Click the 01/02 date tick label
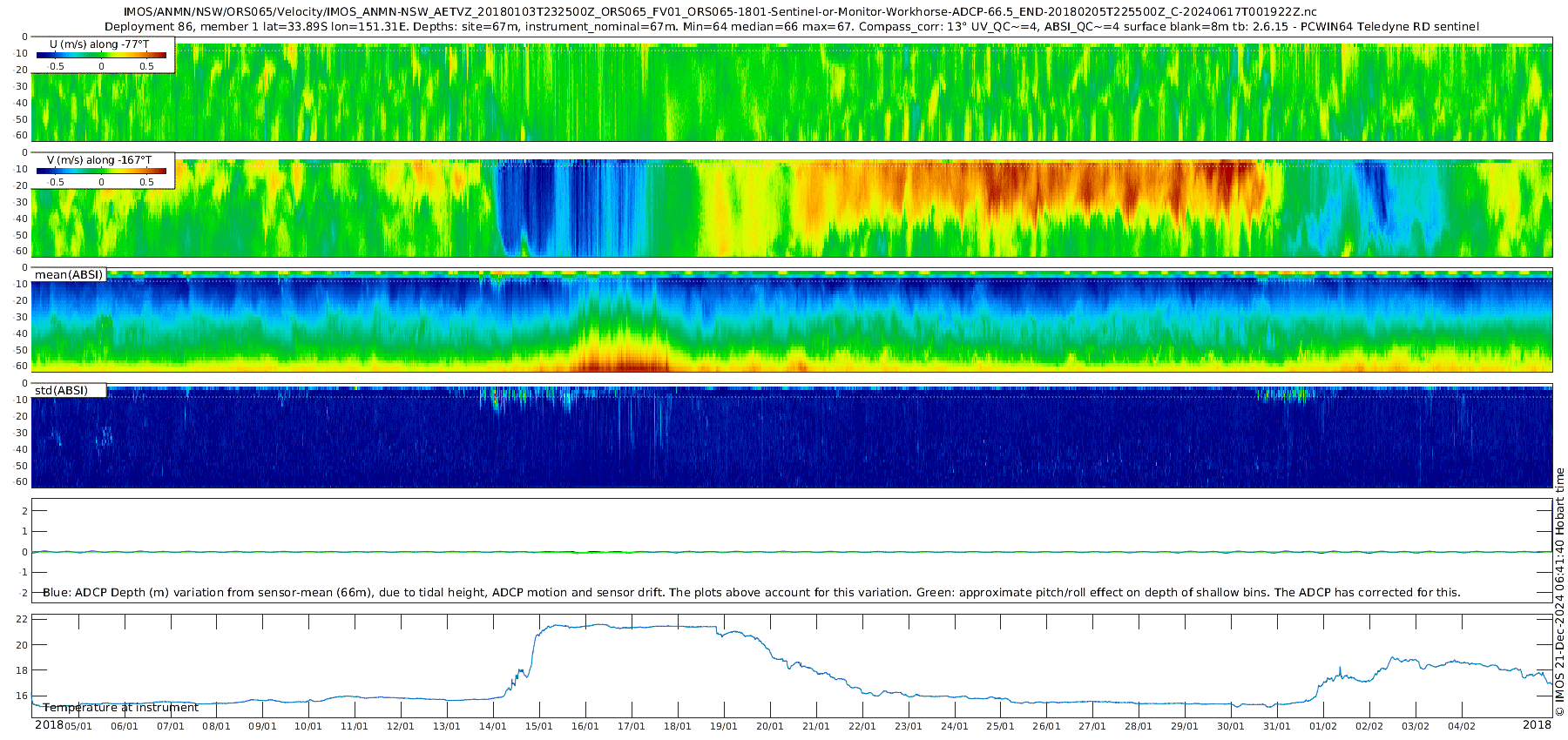 [x=1322, y=726]
